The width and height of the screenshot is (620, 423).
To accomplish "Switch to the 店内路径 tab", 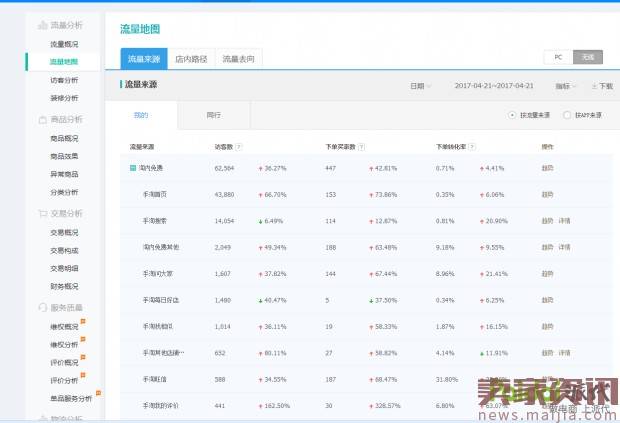I will (x=191, y=59).
